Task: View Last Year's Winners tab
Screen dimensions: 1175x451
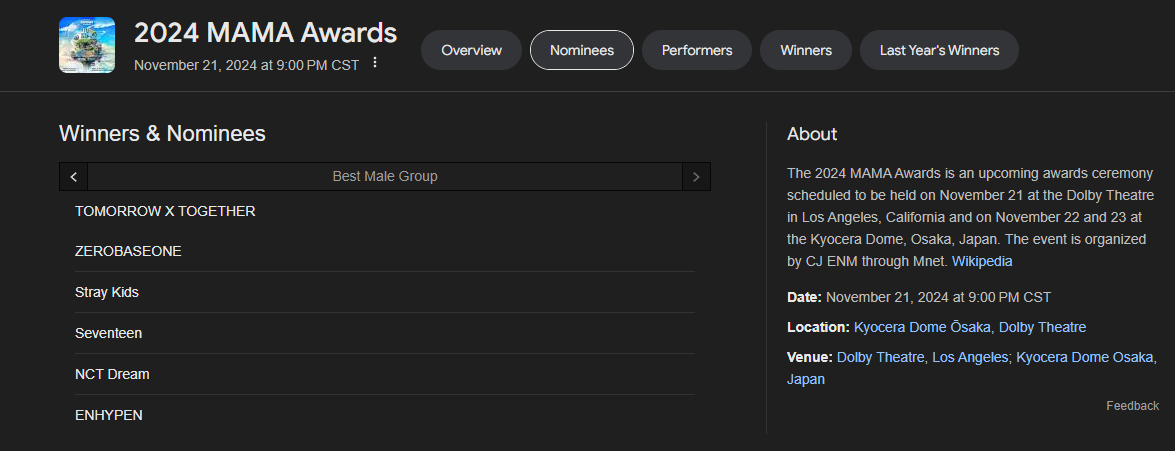Action: (939, 50)
